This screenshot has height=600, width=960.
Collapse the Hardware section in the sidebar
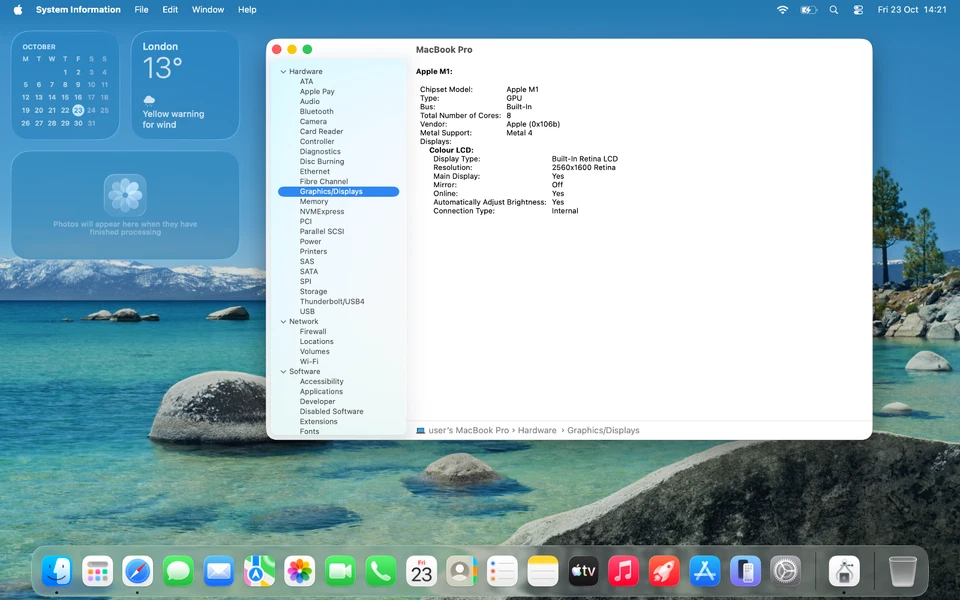pos(283,72)
